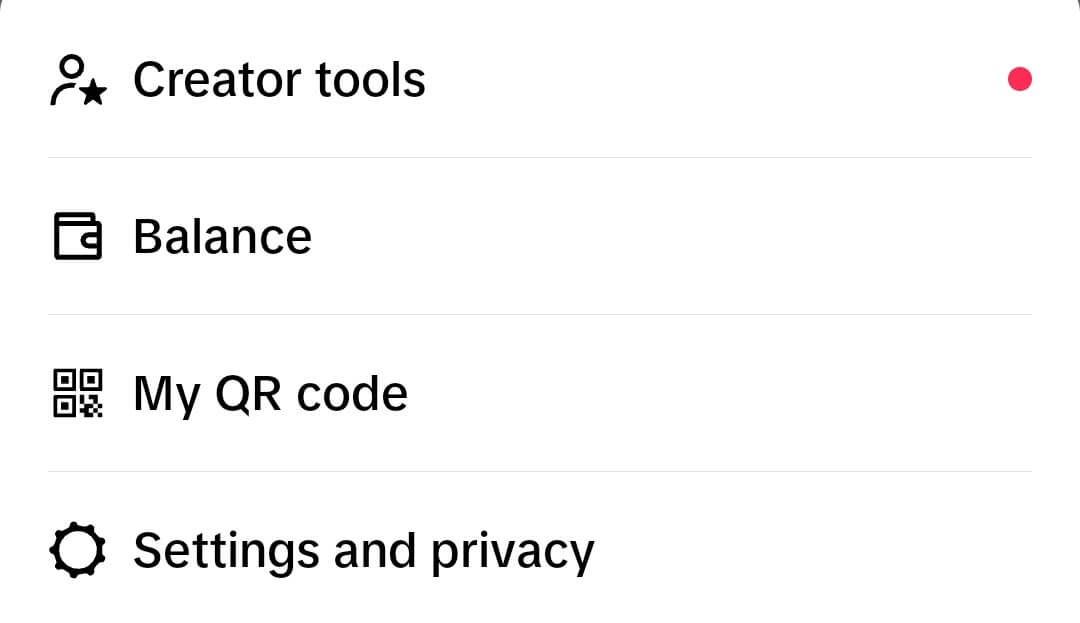Image resolution: width=1080 pixels, height=623 pixels.
Task: Tap the person-with-star Creator tools icon
Action: pyautogui.click(x=78, y=80)
